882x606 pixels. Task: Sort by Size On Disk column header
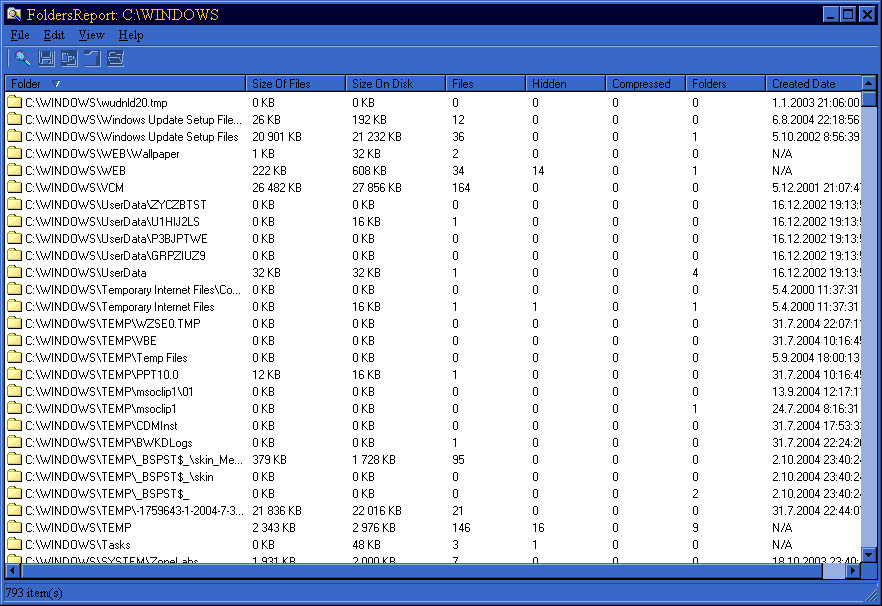pos(395,83)
